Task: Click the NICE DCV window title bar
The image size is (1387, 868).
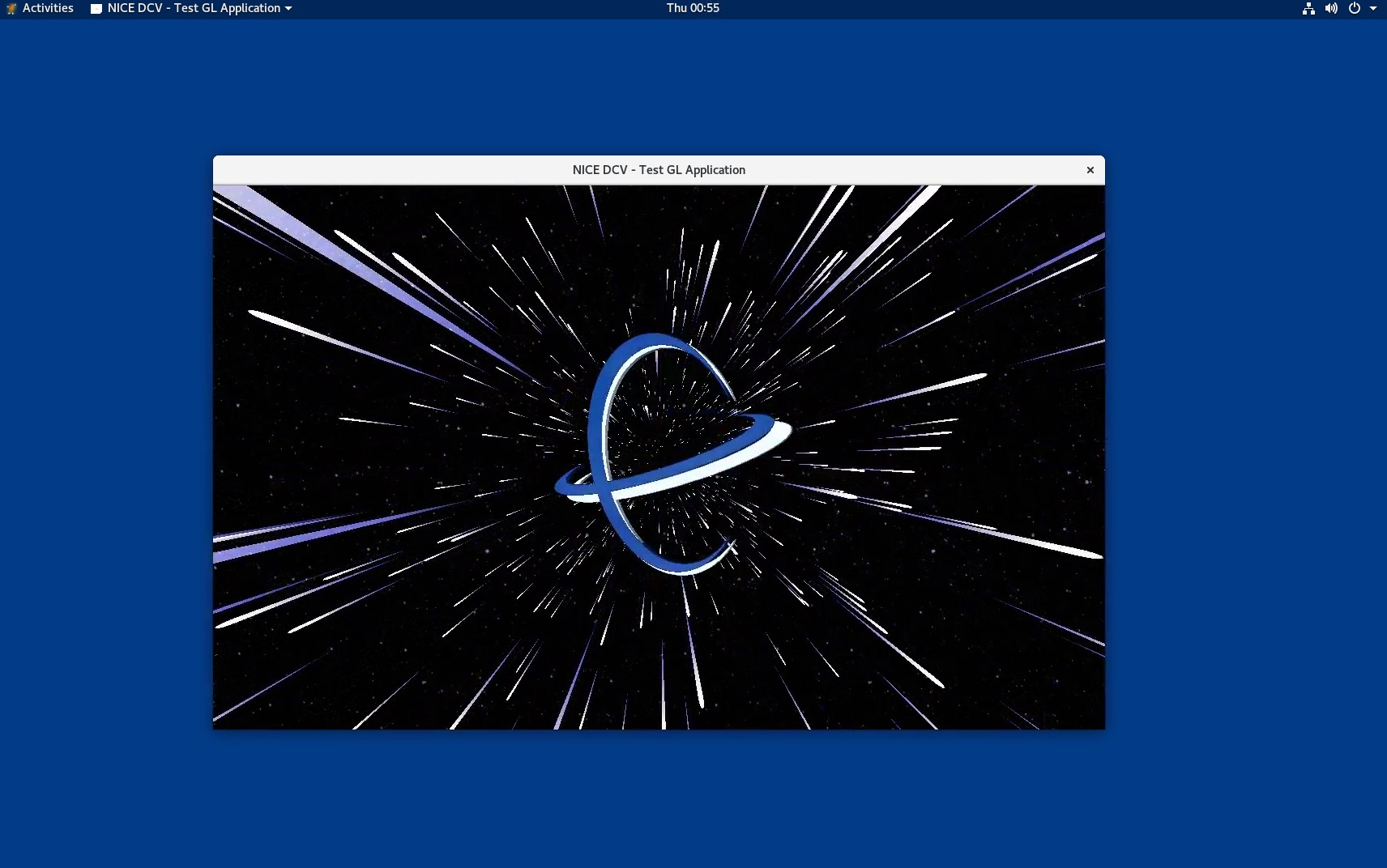Action: point(659,170)
